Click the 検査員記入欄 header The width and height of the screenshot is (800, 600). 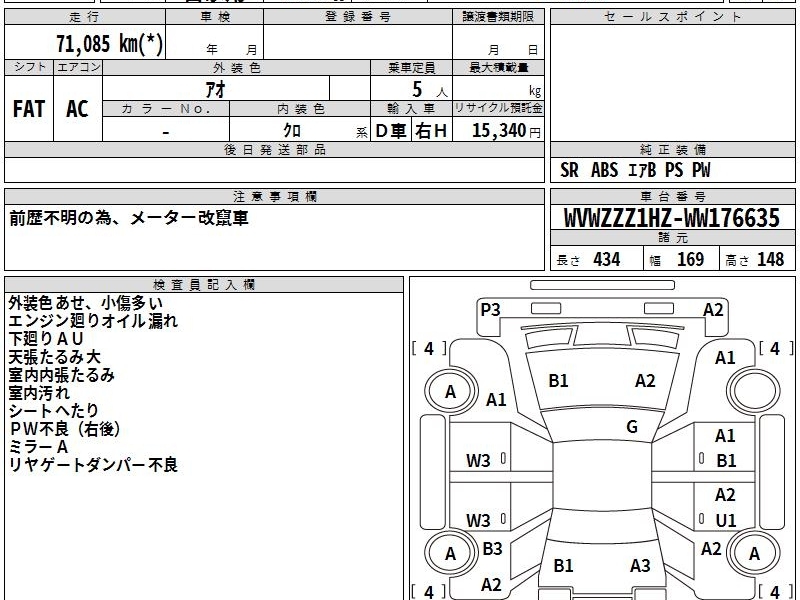click(x=204, y=285)
